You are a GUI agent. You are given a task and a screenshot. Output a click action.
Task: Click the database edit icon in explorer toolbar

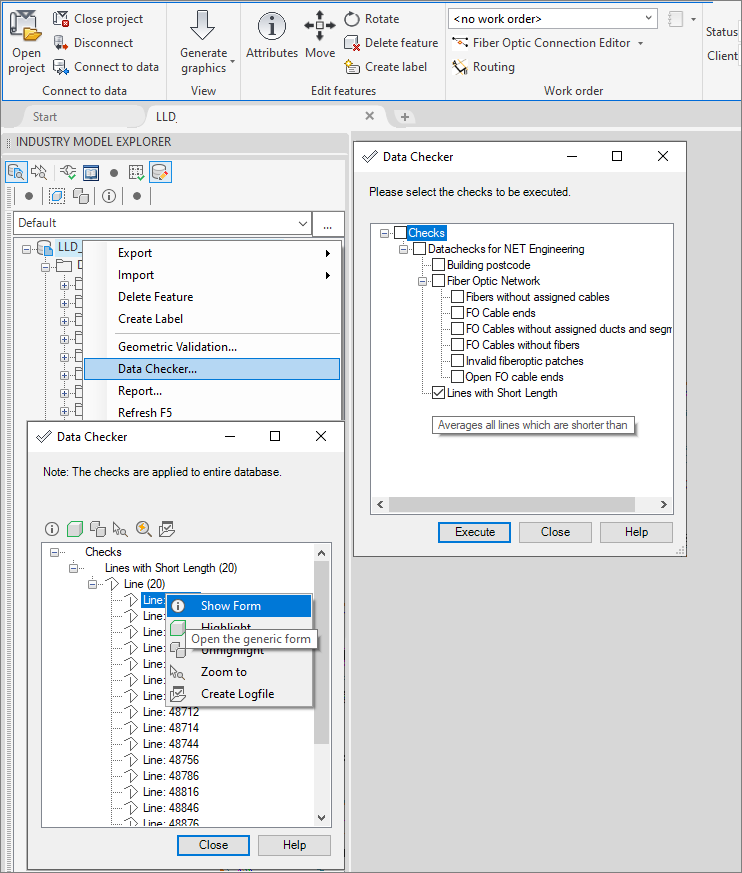pyautogui.click(x=160, y=173)
